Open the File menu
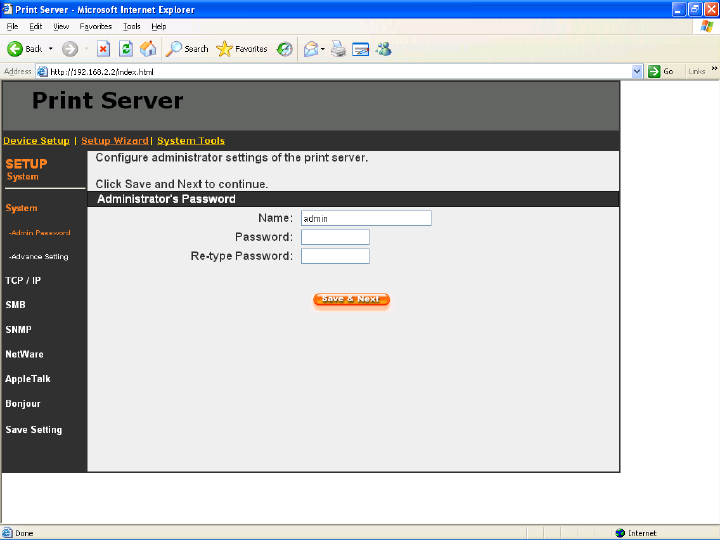The image size is (720, 540). [12, 27]
